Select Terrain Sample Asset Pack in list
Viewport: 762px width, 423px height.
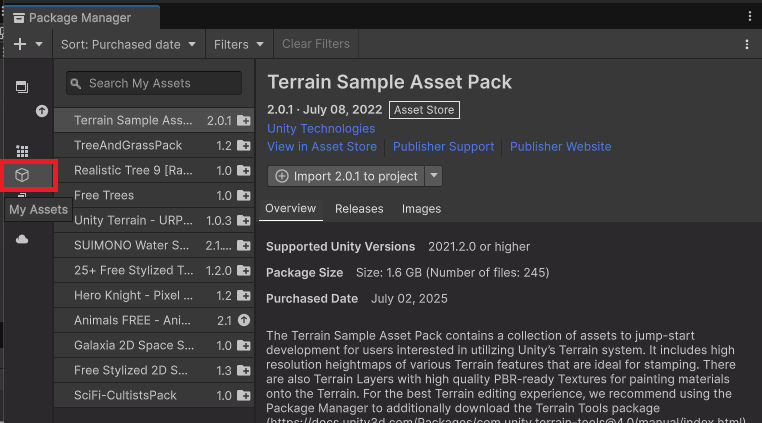pyautogui.click(x=154, y=120)
